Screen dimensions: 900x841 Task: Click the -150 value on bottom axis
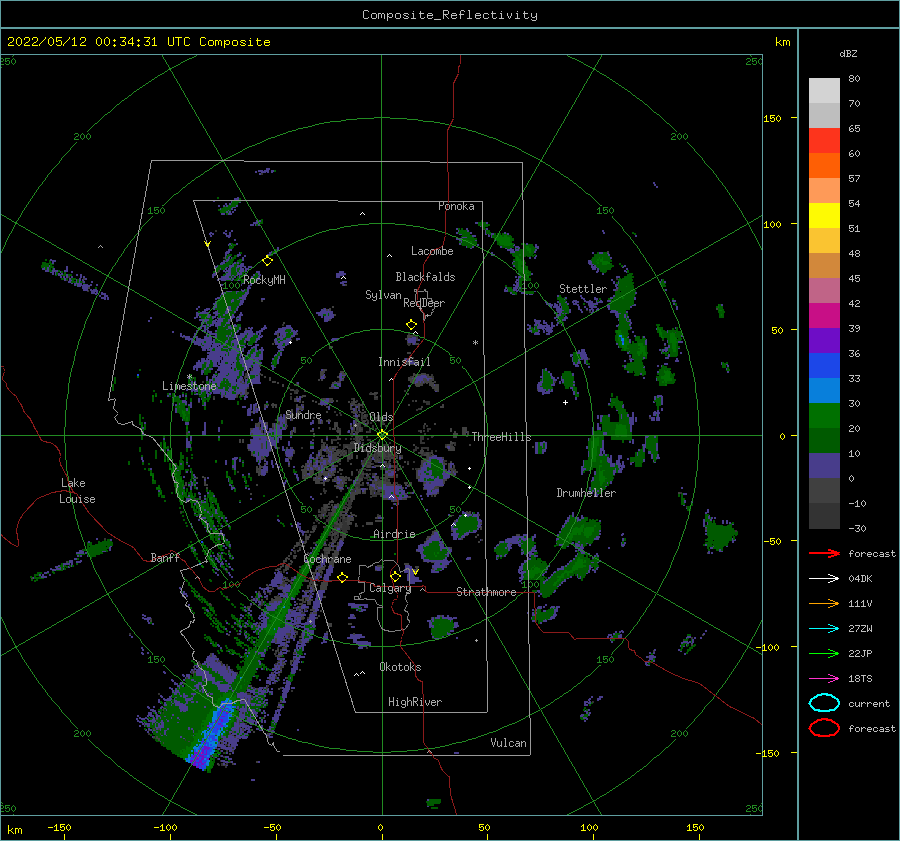point(59,827)
